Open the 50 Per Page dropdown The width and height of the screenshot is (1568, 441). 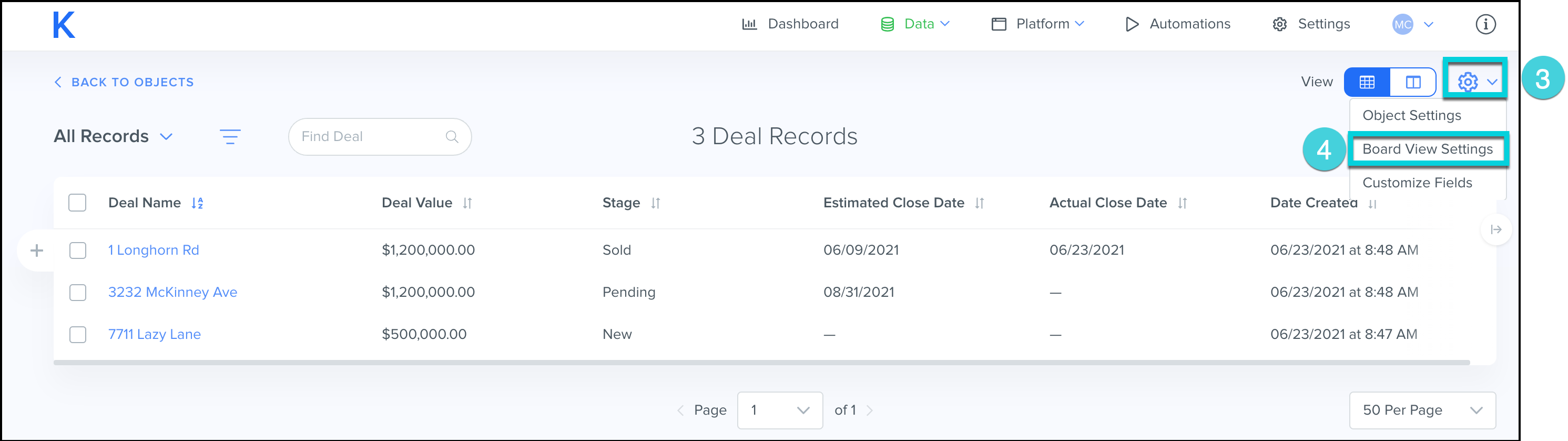1422,410
